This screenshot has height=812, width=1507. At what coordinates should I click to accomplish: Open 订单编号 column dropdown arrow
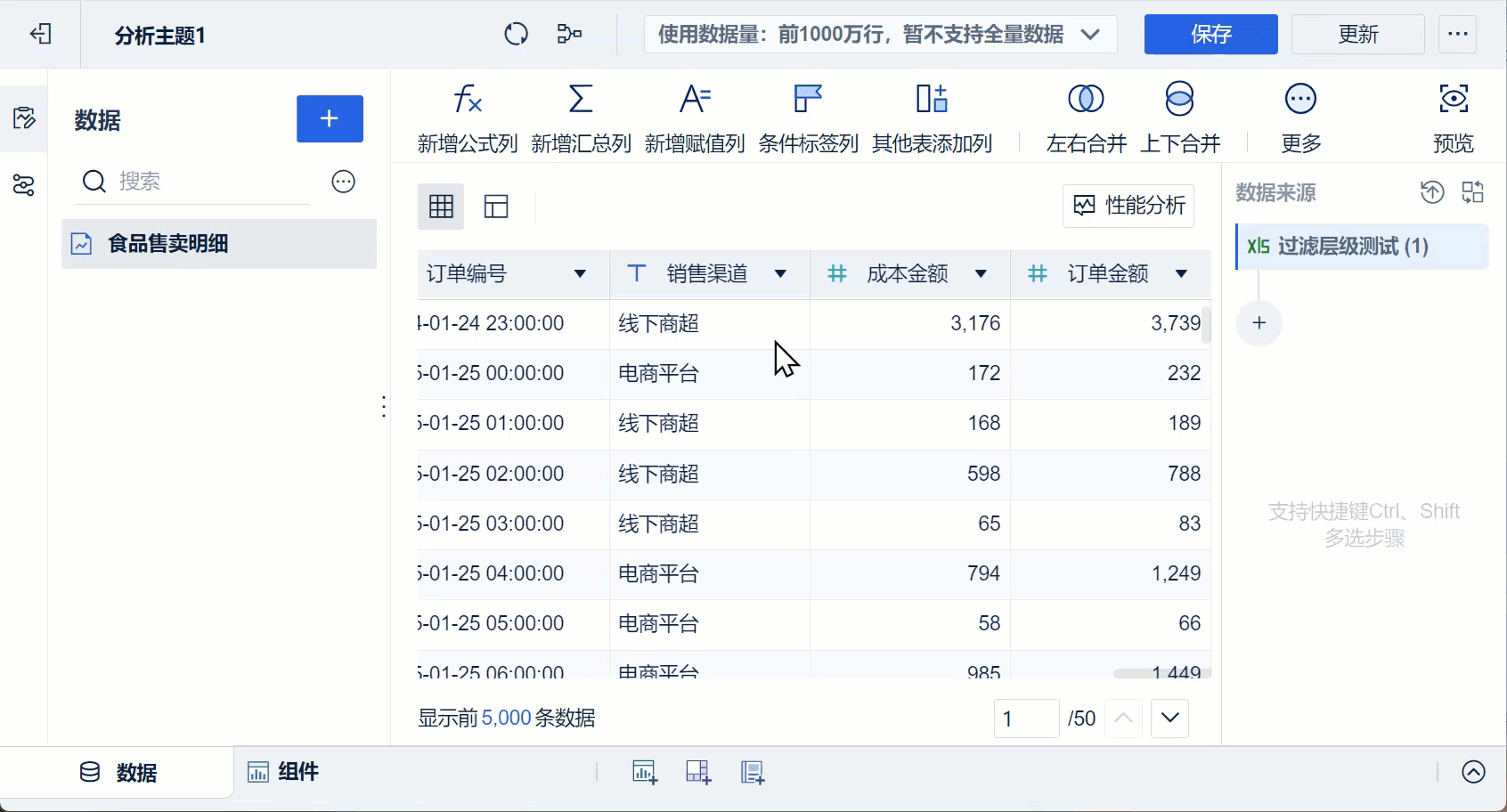580,274
